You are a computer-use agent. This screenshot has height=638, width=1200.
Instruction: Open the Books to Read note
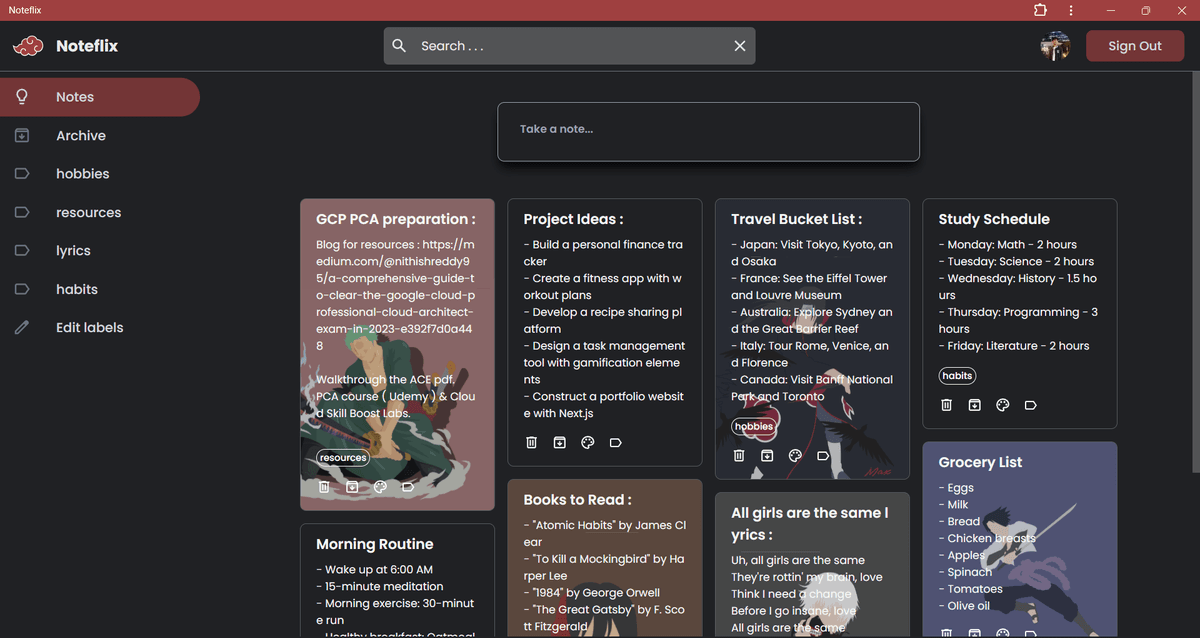pyautogui.click(x=605, y=559)
